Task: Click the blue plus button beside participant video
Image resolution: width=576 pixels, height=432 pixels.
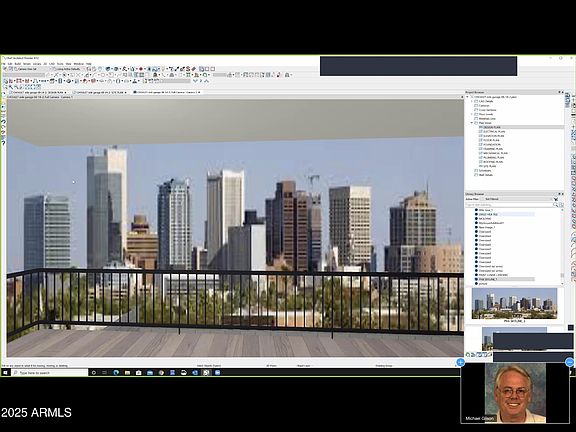Action: click(460, 363)
